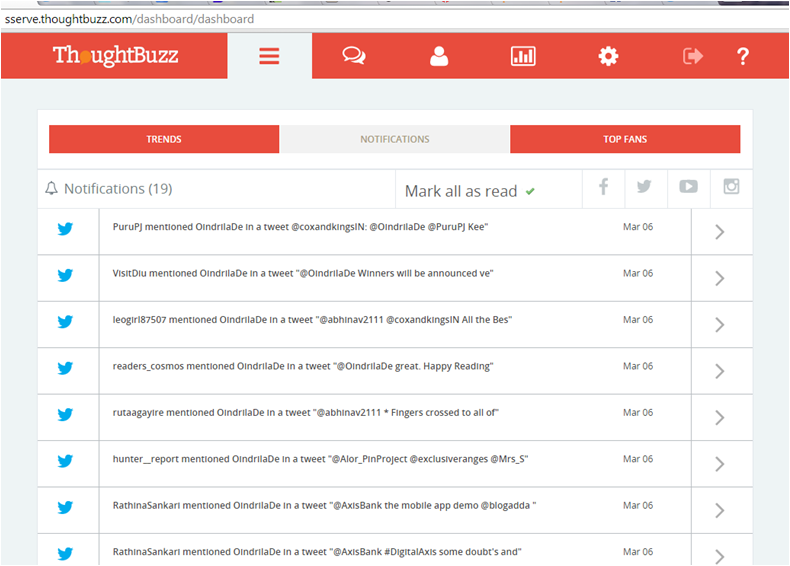
Task: Open the hamburger menu icon
Action: click(269, 56)
